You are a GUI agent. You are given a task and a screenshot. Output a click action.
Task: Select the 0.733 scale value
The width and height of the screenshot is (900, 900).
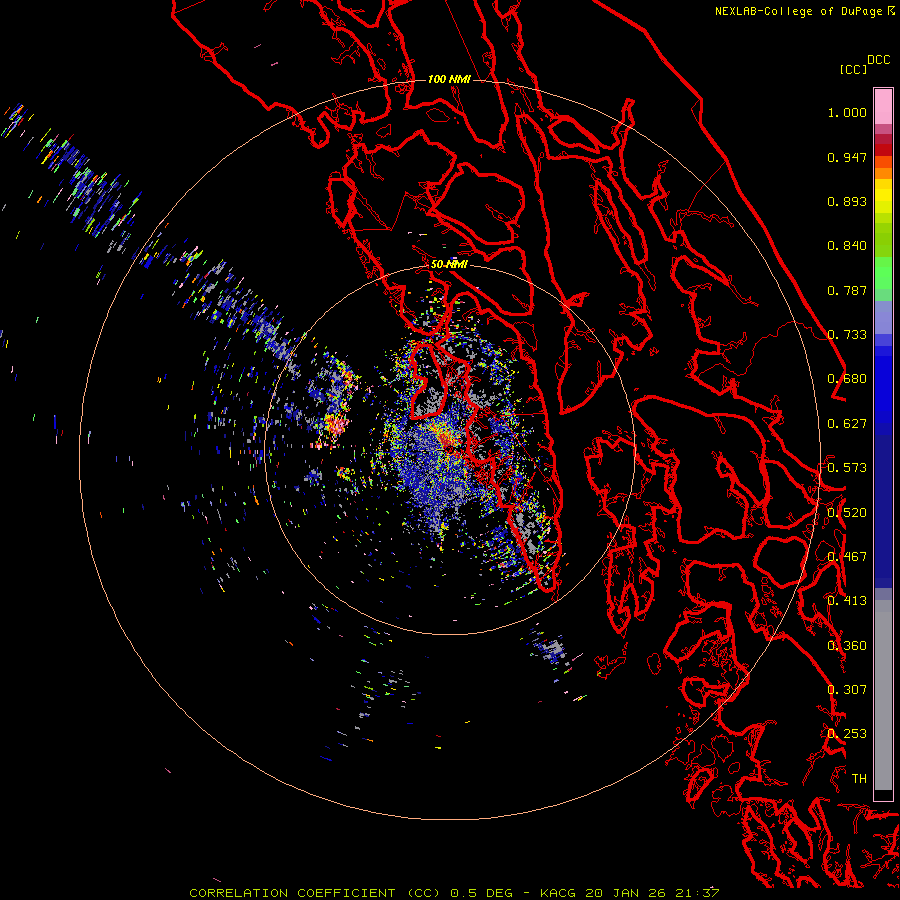click(x=847, y=335)
